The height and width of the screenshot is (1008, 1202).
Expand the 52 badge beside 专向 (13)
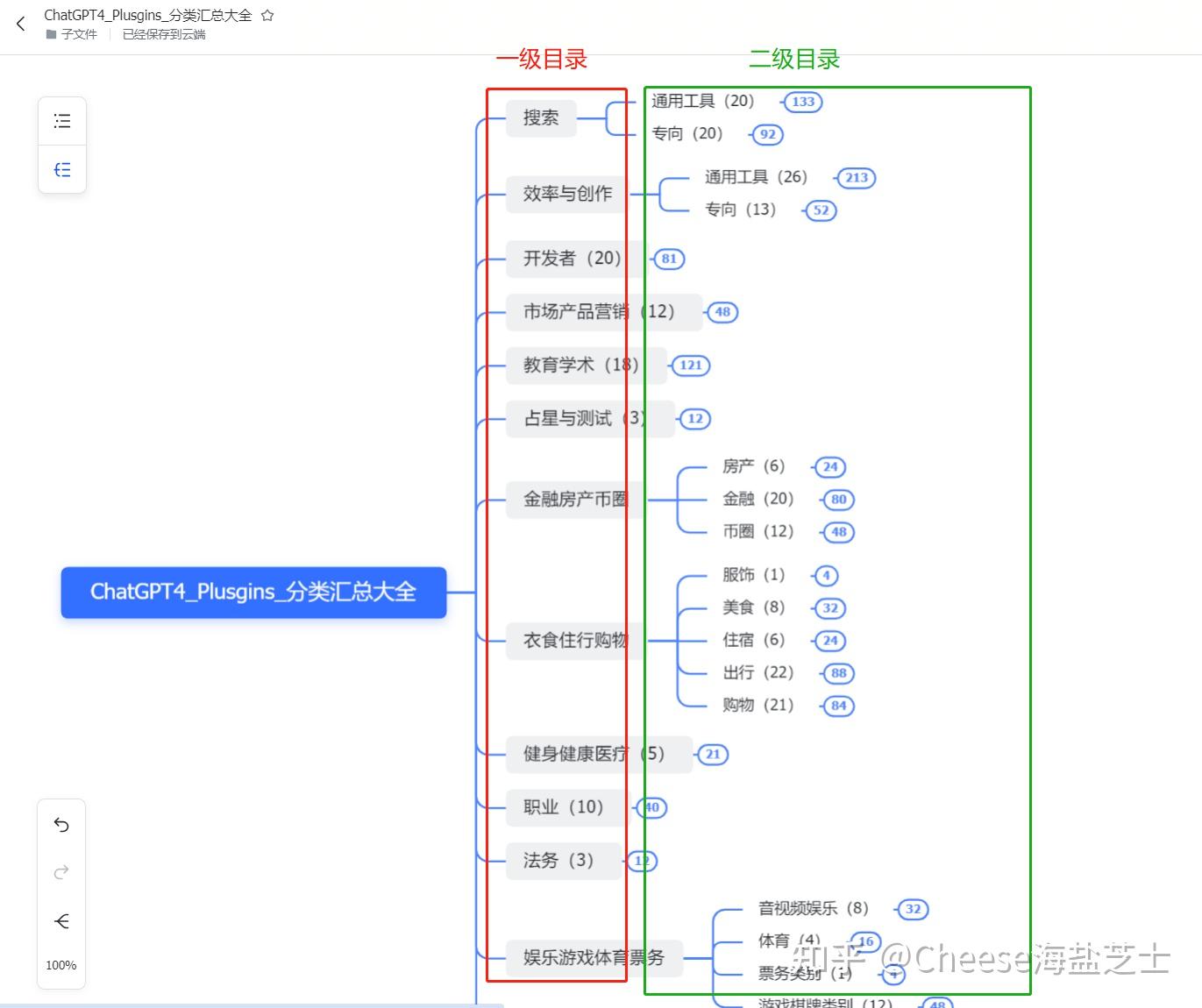pyautogui.click(x=821, y=210)
